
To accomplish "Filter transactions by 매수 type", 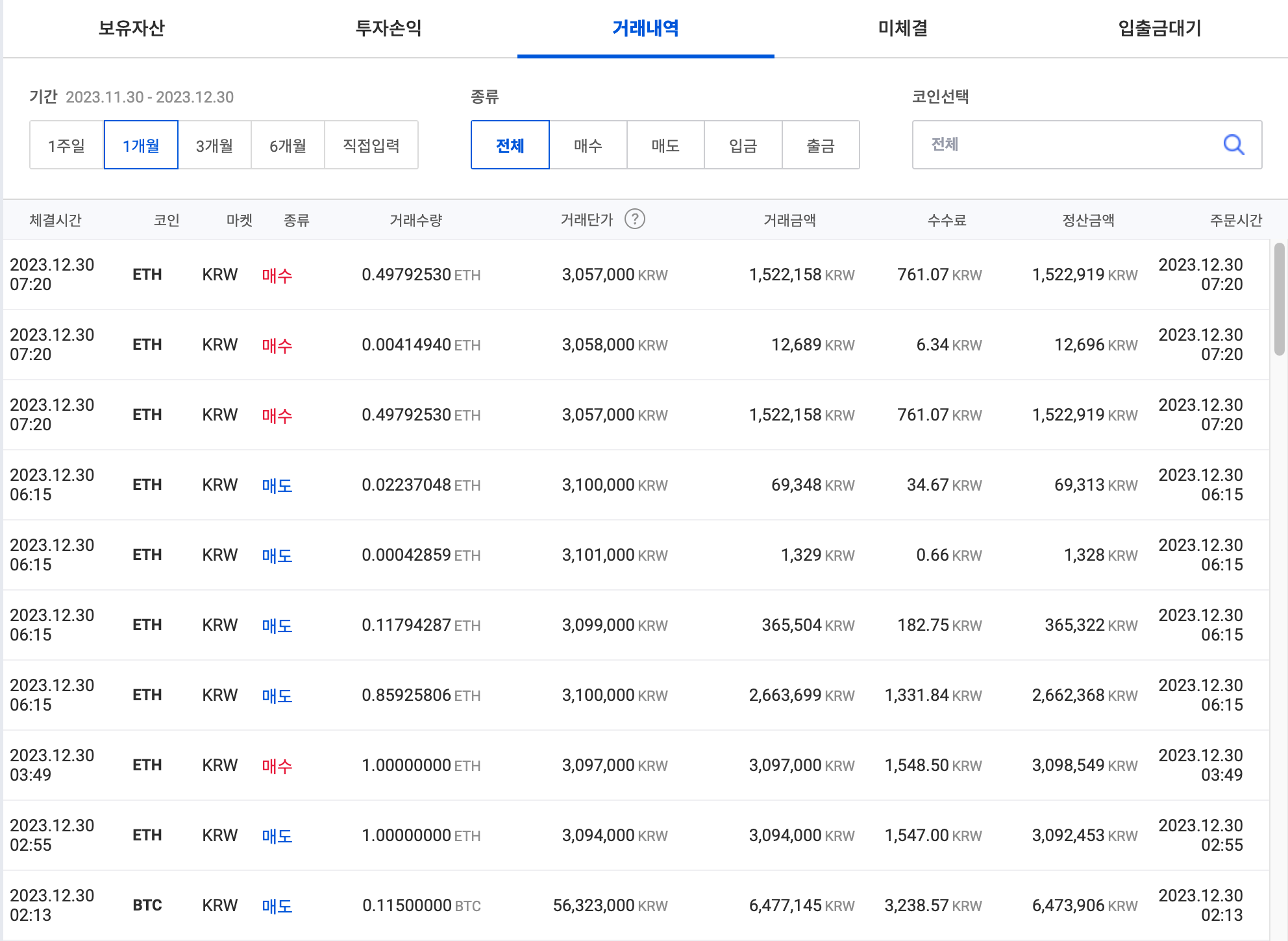I will click(588, 145).
